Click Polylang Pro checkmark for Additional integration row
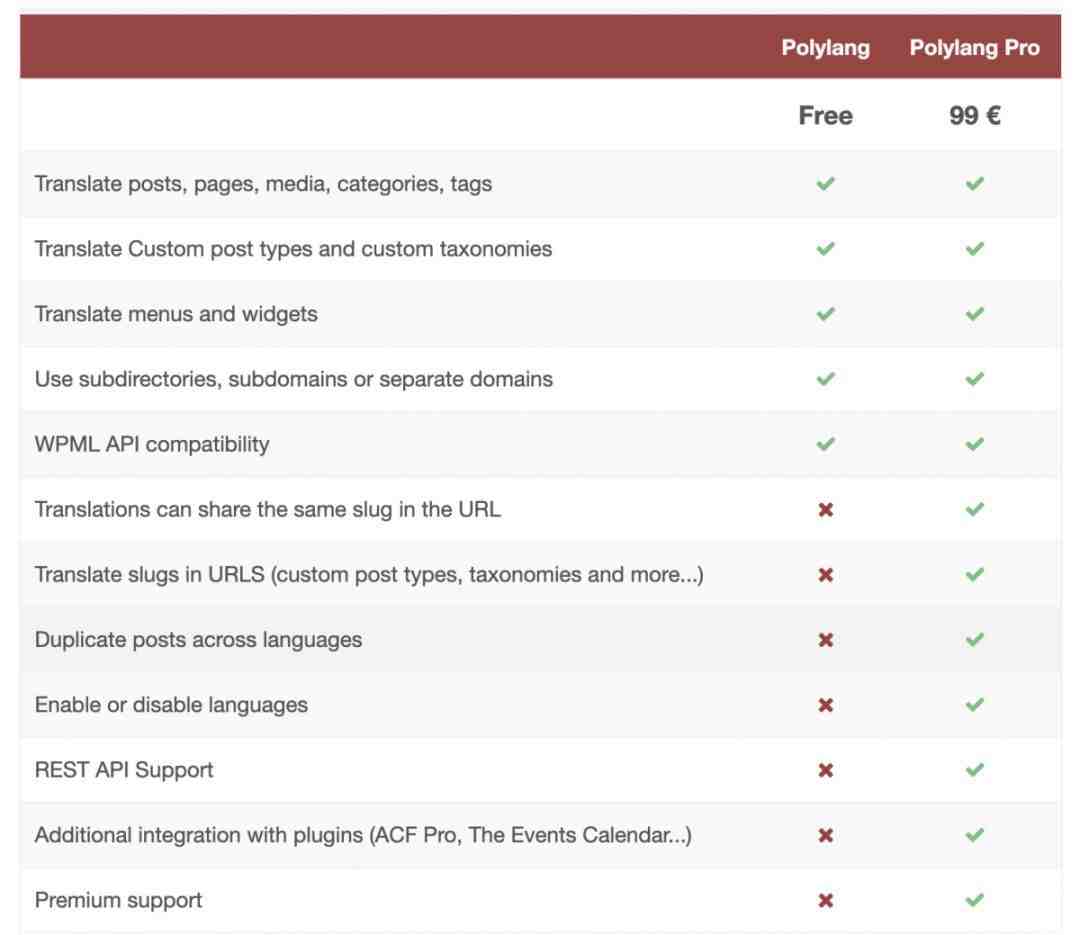 (974, 836)
